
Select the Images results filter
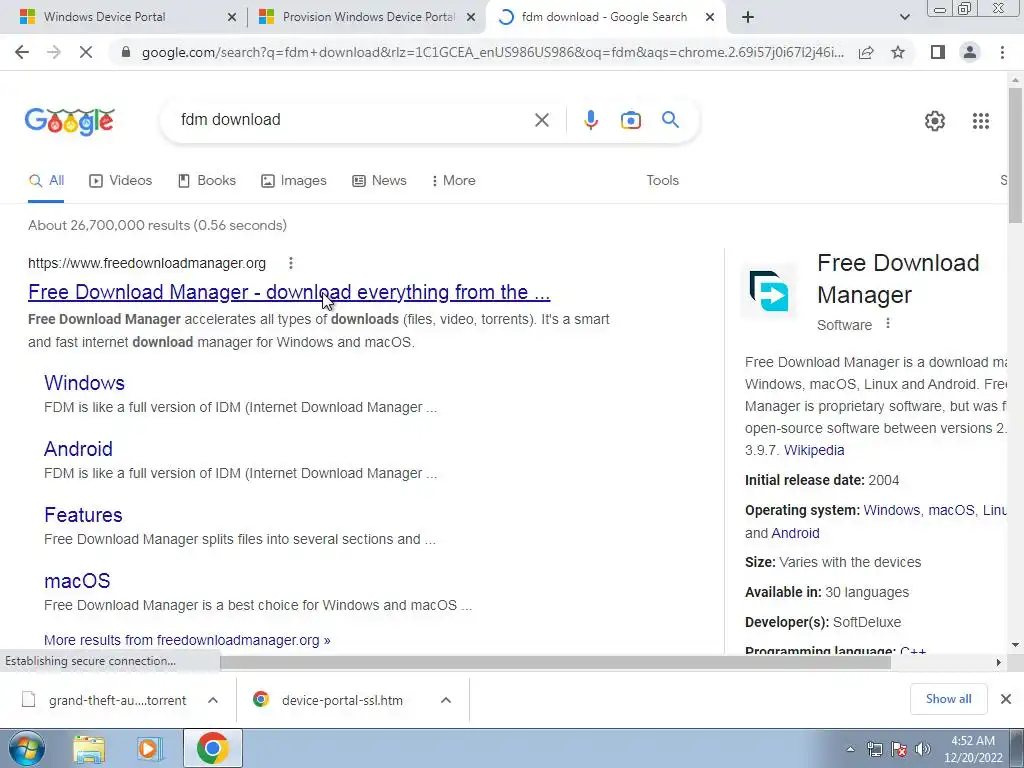coord(293,181)
